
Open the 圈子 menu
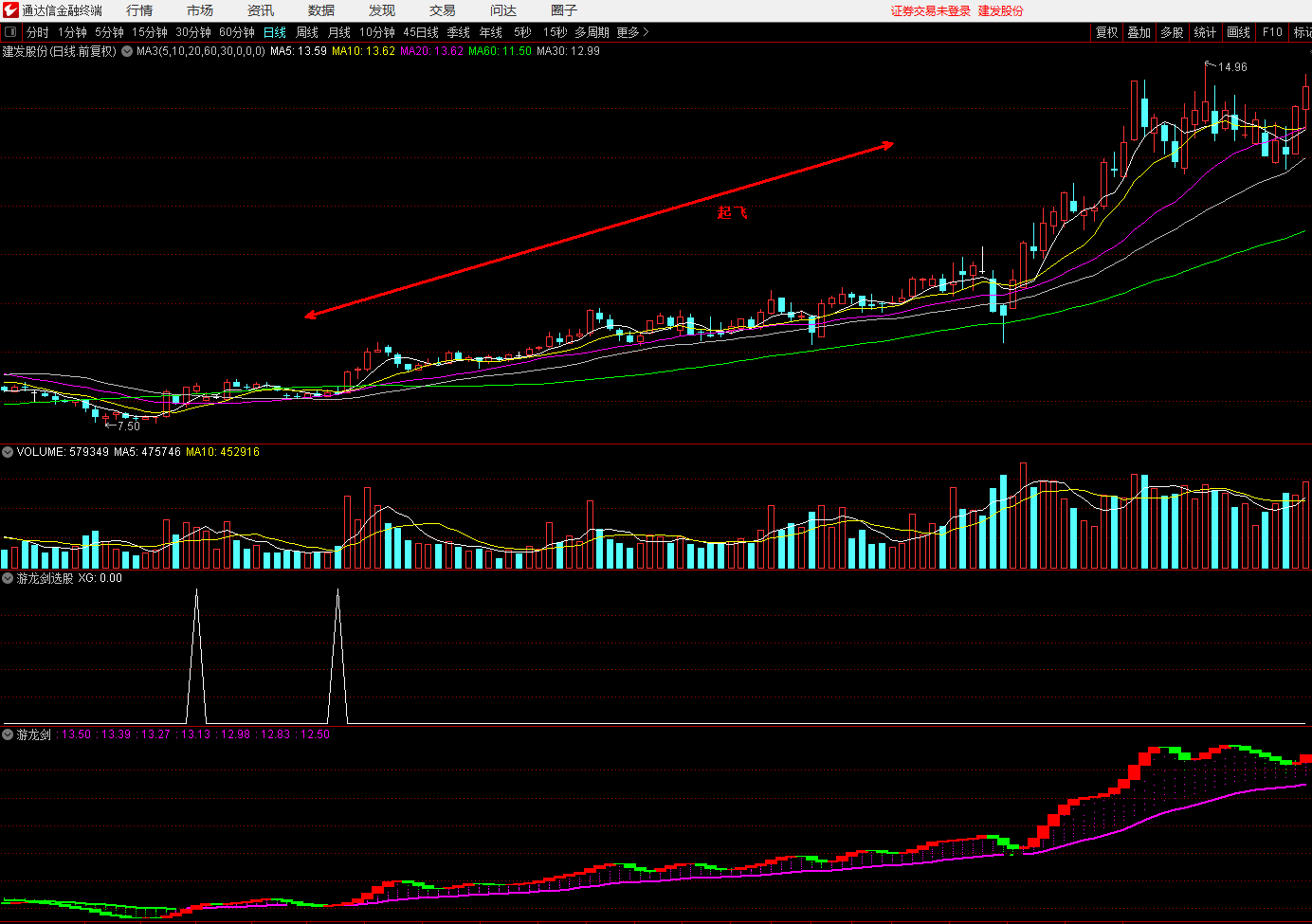(x=564, y=10)
